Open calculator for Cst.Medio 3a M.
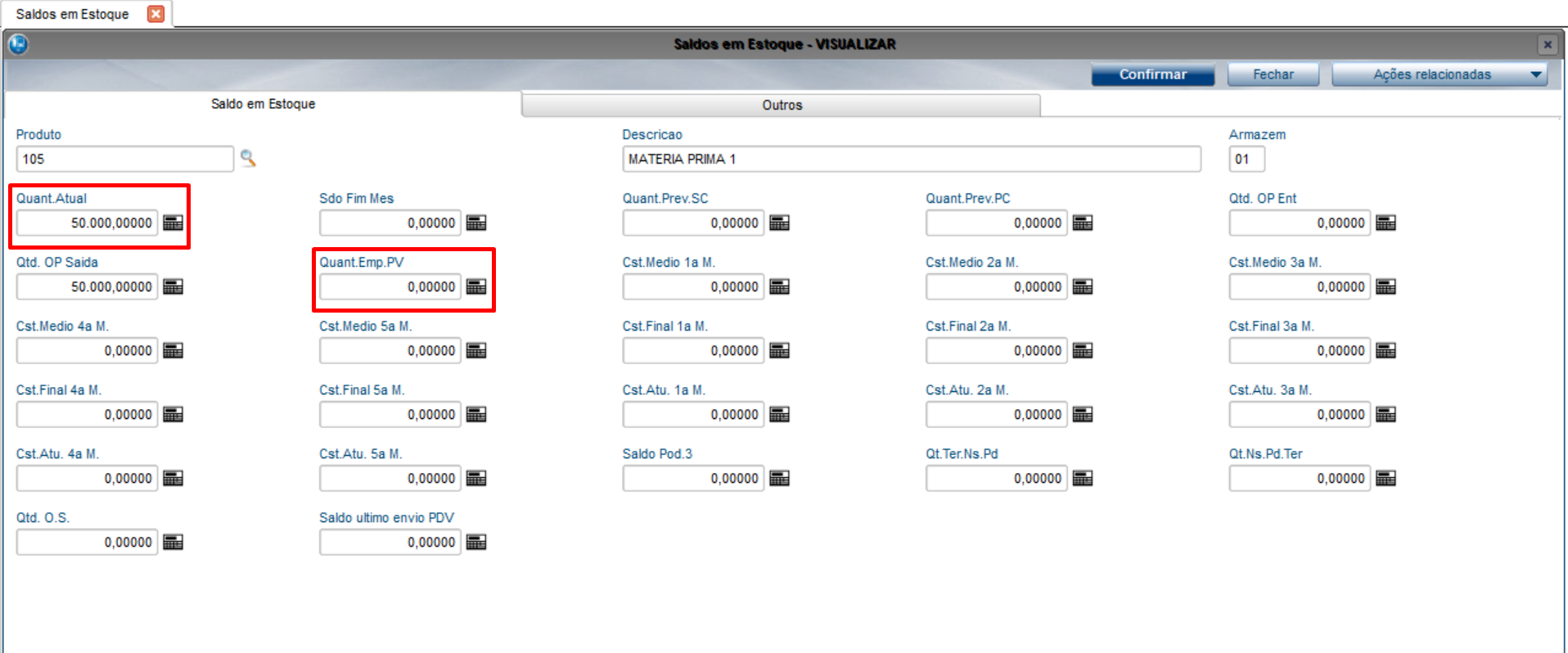1568x653 pixels. click(1386, 286)
